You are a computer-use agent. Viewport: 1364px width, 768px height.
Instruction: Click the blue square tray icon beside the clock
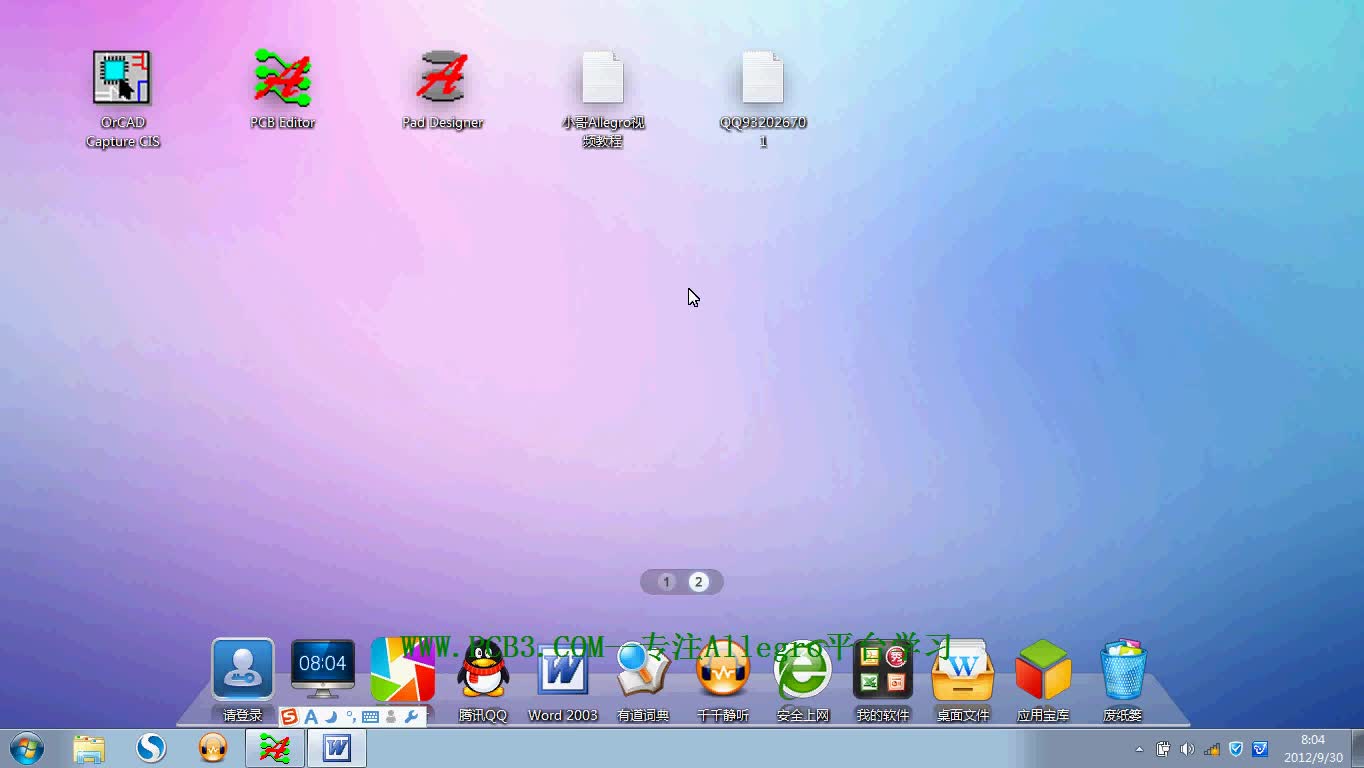tap(1260, 749)
